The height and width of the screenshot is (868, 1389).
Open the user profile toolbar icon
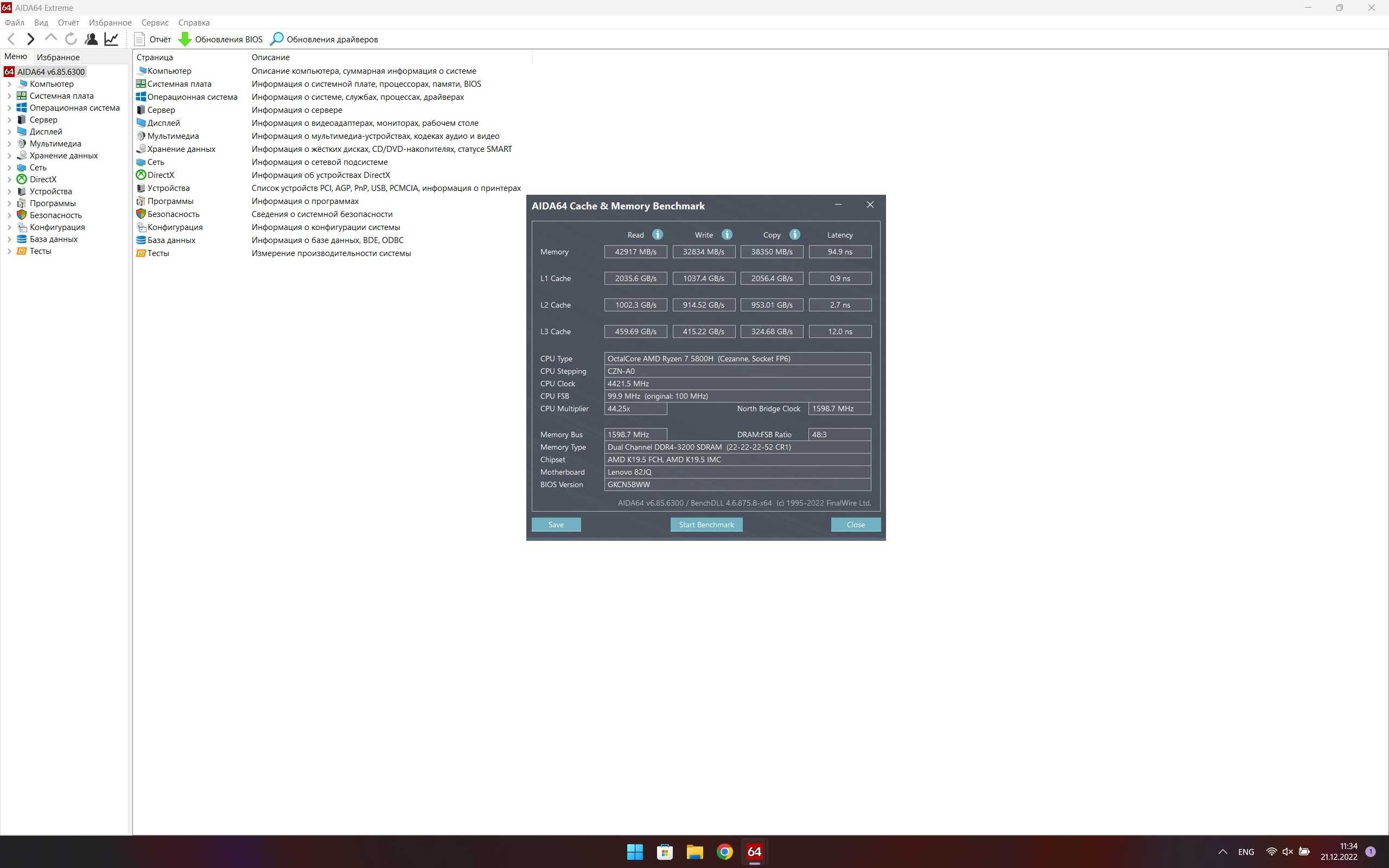point(91,39)
